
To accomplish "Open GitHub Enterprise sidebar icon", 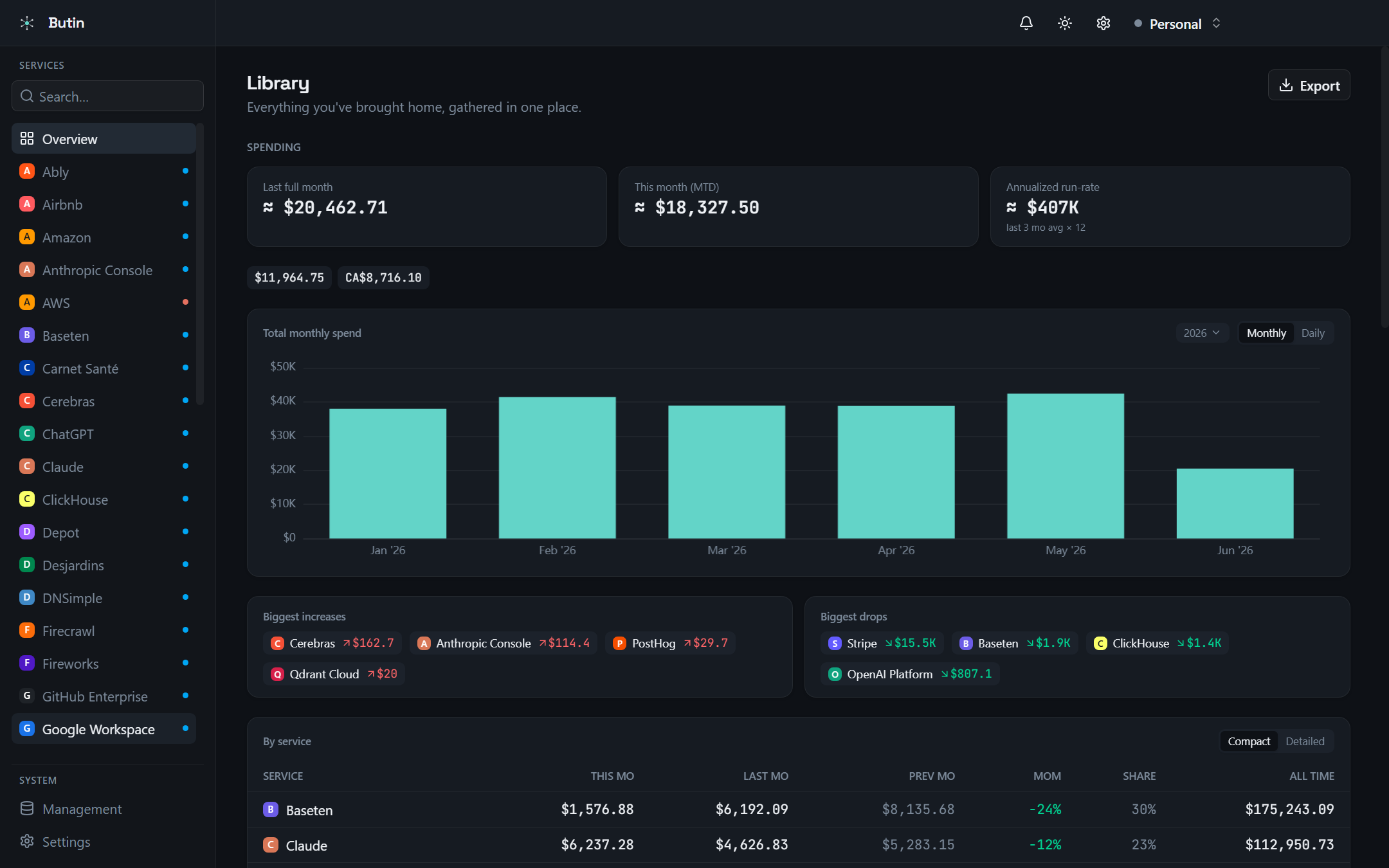I will [x=27, y=696].
